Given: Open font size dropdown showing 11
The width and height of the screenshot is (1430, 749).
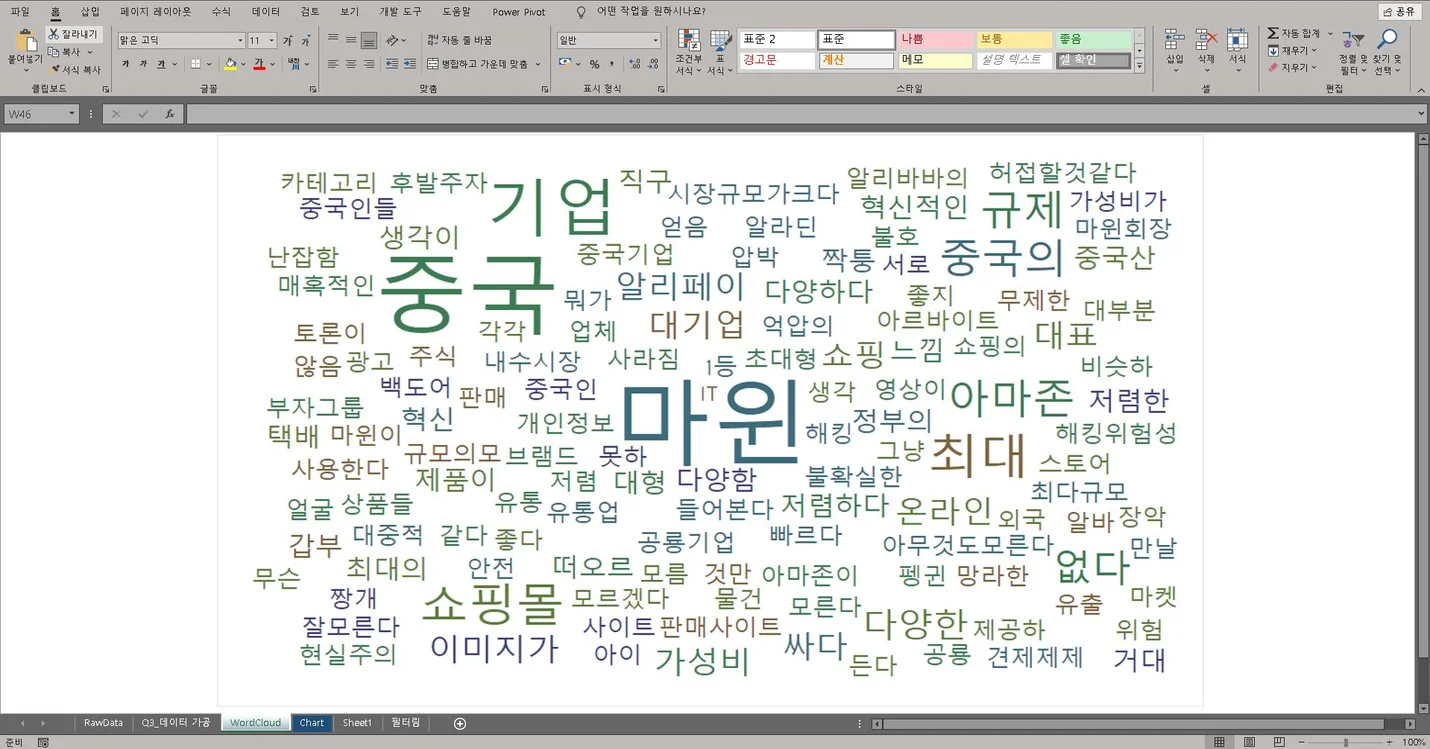Looking at the screenshot, I should click(262, 40).
